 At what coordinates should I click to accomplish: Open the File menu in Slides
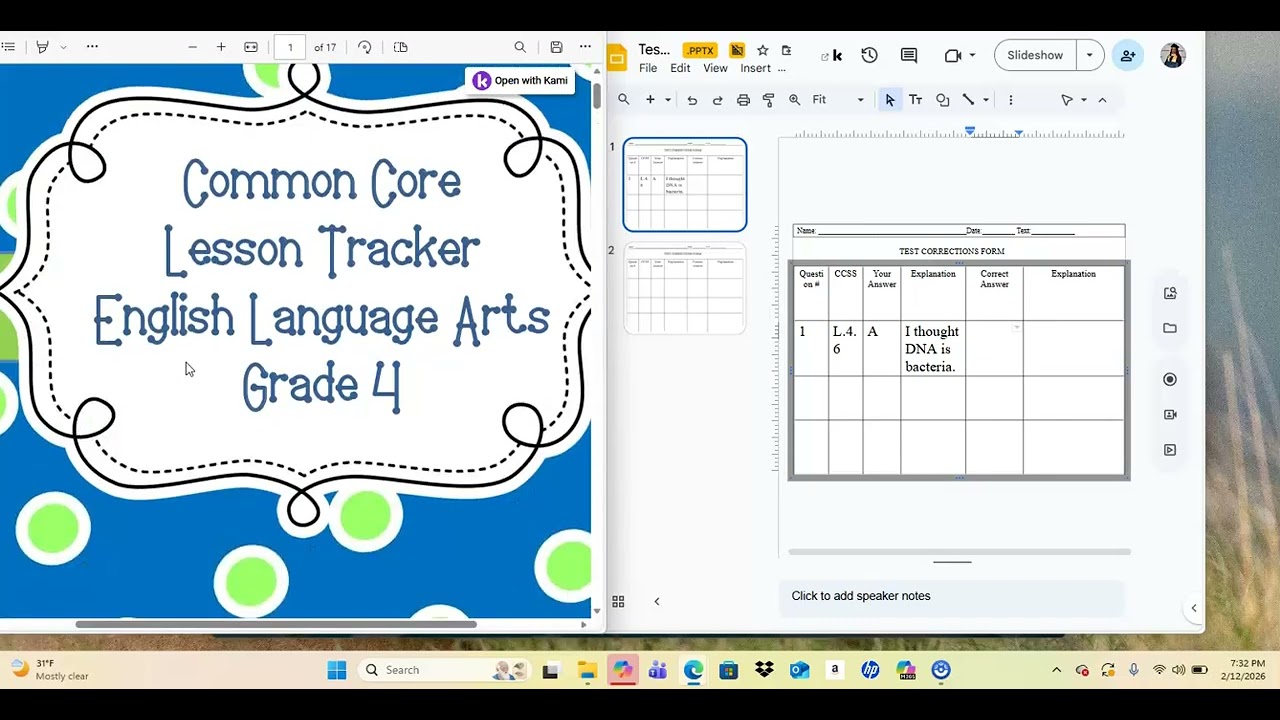pos(648,68)
